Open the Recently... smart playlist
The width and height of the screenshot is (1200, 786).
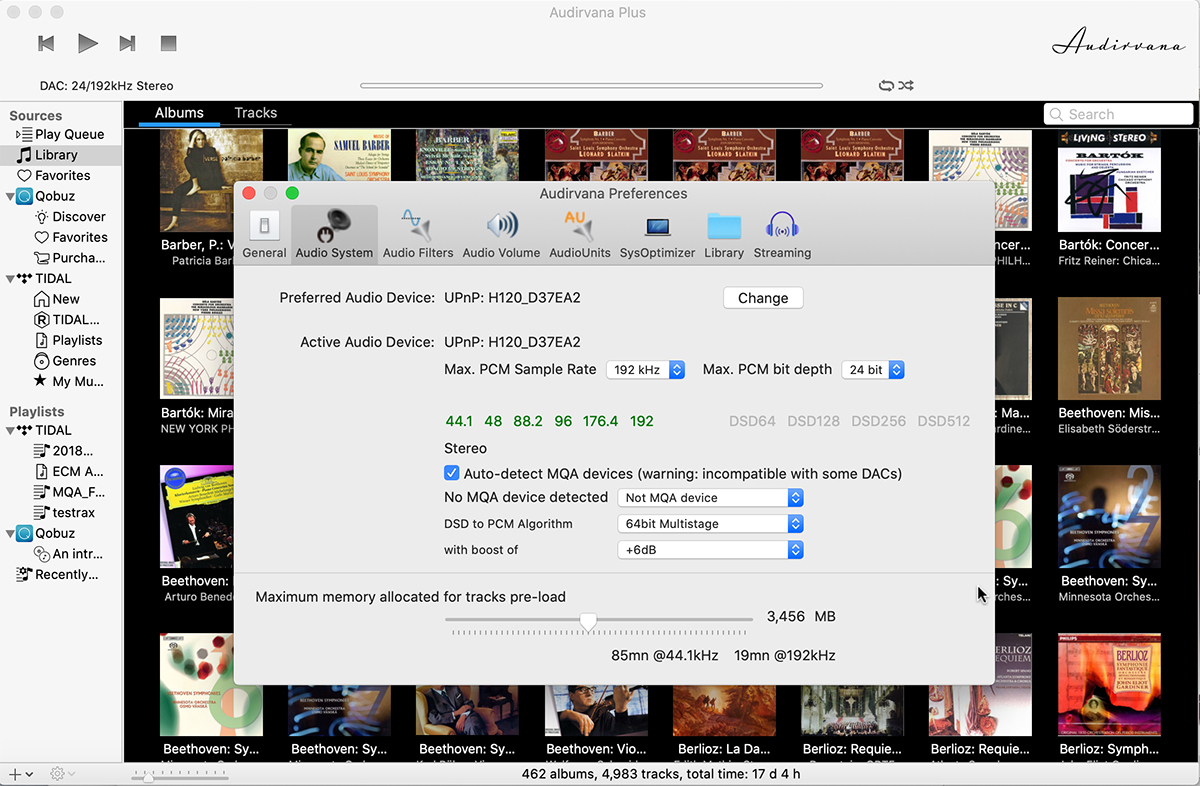66,575
